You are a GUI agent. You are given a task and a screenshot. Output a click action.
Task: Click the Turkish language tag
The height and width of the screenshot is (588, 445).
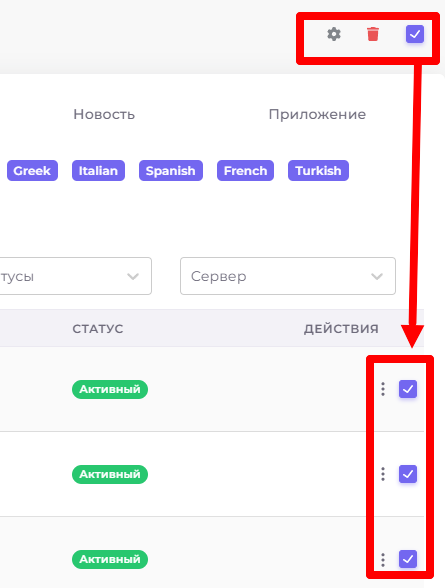318,171
